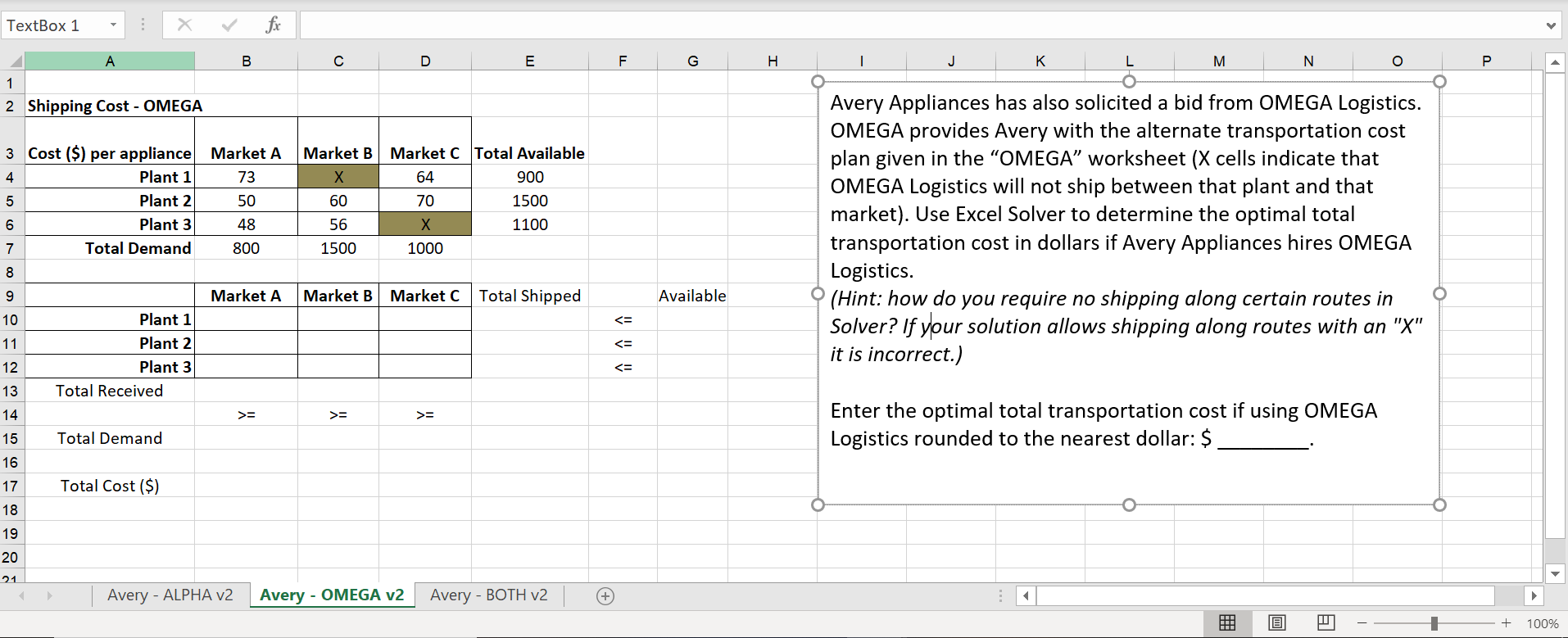Select column A header
The image size is (1568, 638).
110,61
